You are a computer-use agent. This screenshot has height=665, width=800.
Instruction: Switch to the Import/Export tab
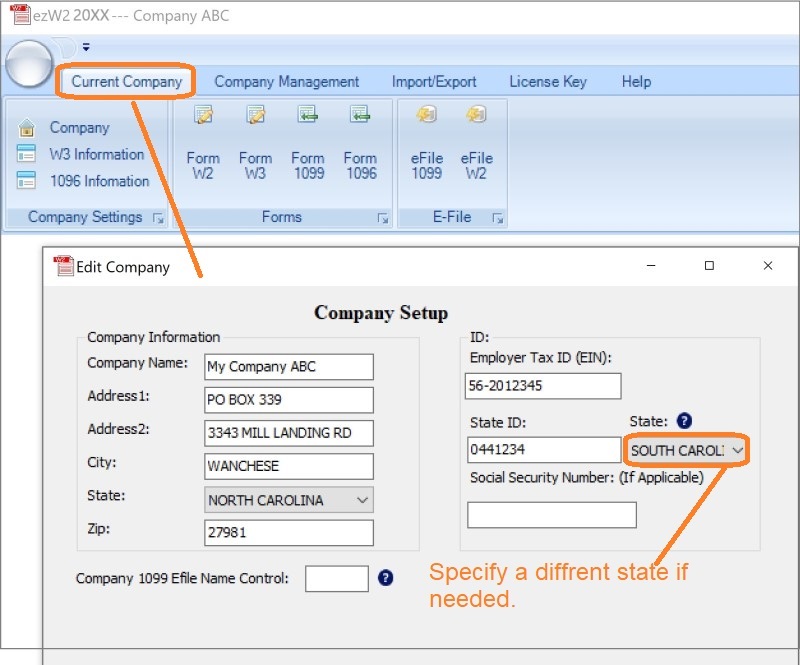434,82
